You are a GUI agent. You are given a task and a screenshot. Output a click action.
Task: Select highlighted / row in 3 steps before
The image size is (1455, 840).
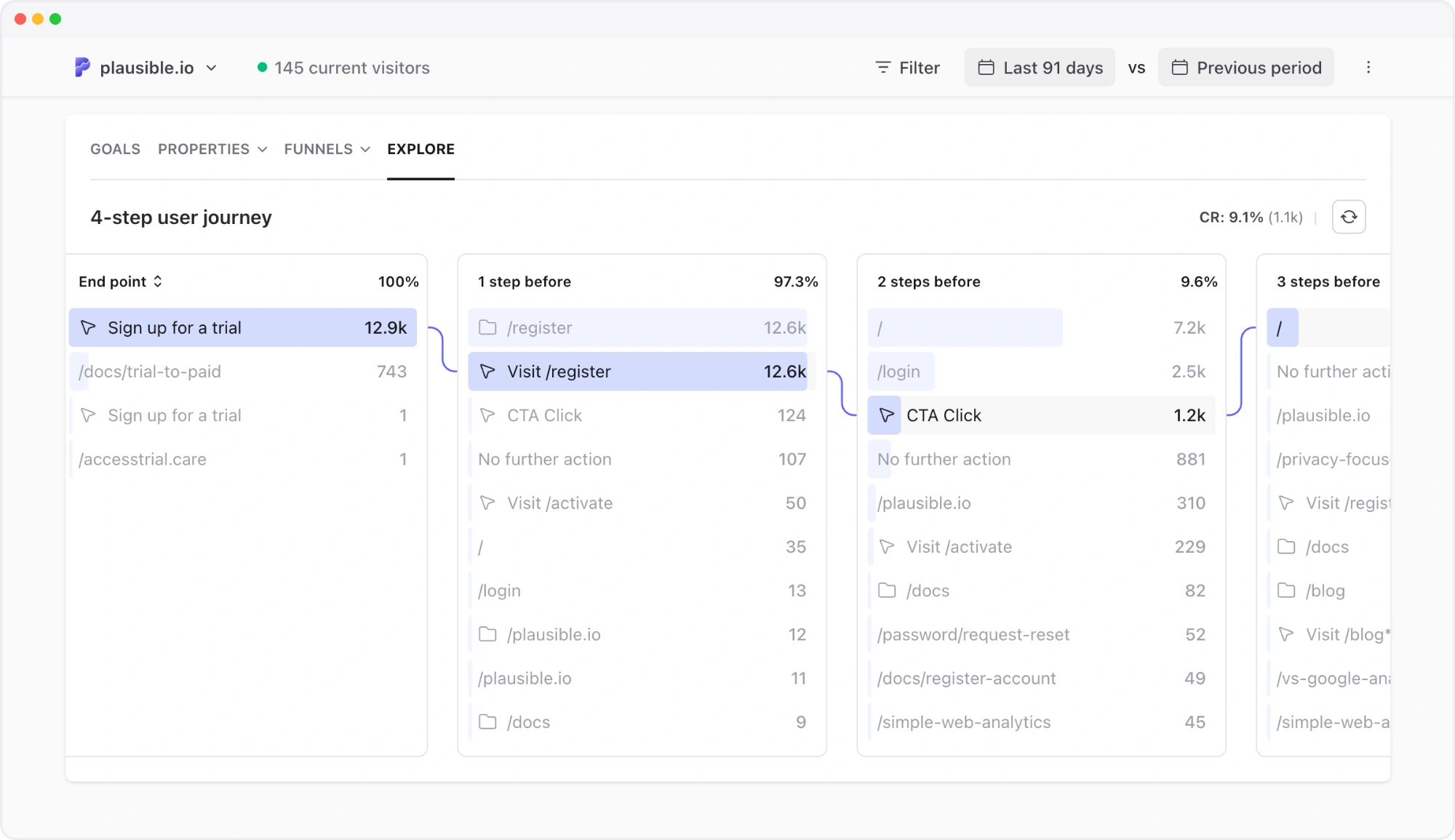click(x=1328, y=328)
